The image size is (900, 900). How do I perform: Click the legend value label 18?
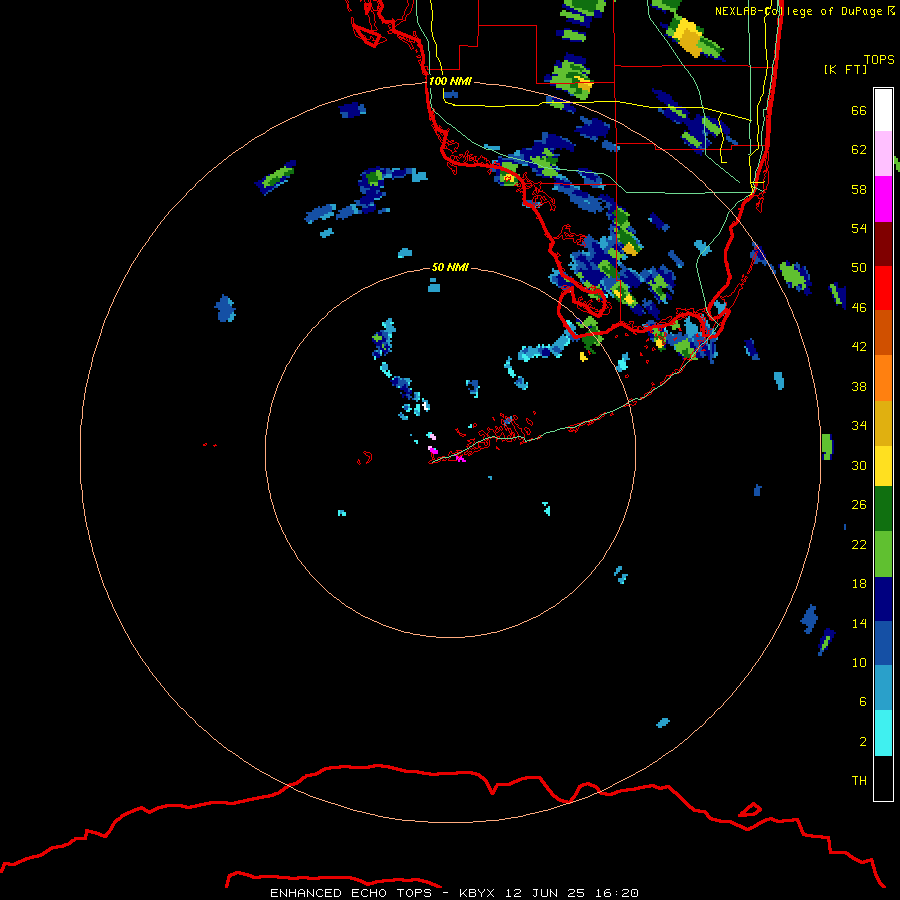click(x=859, y=584)
